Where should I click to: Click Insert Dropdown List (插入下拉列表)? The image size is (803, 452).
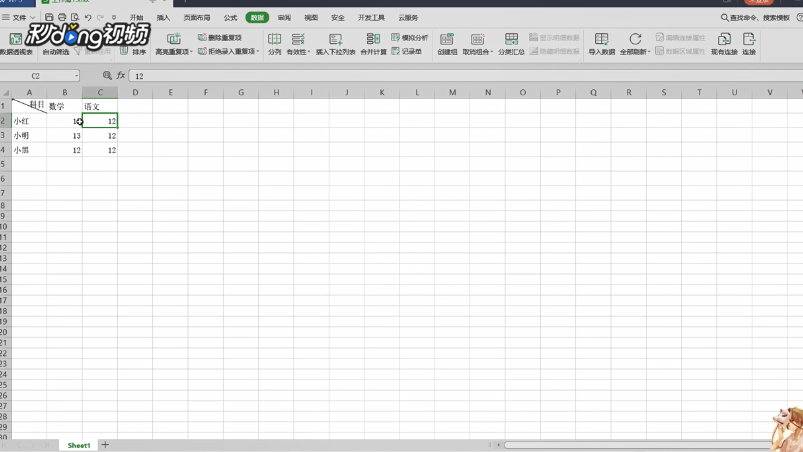tap(335, 44)
